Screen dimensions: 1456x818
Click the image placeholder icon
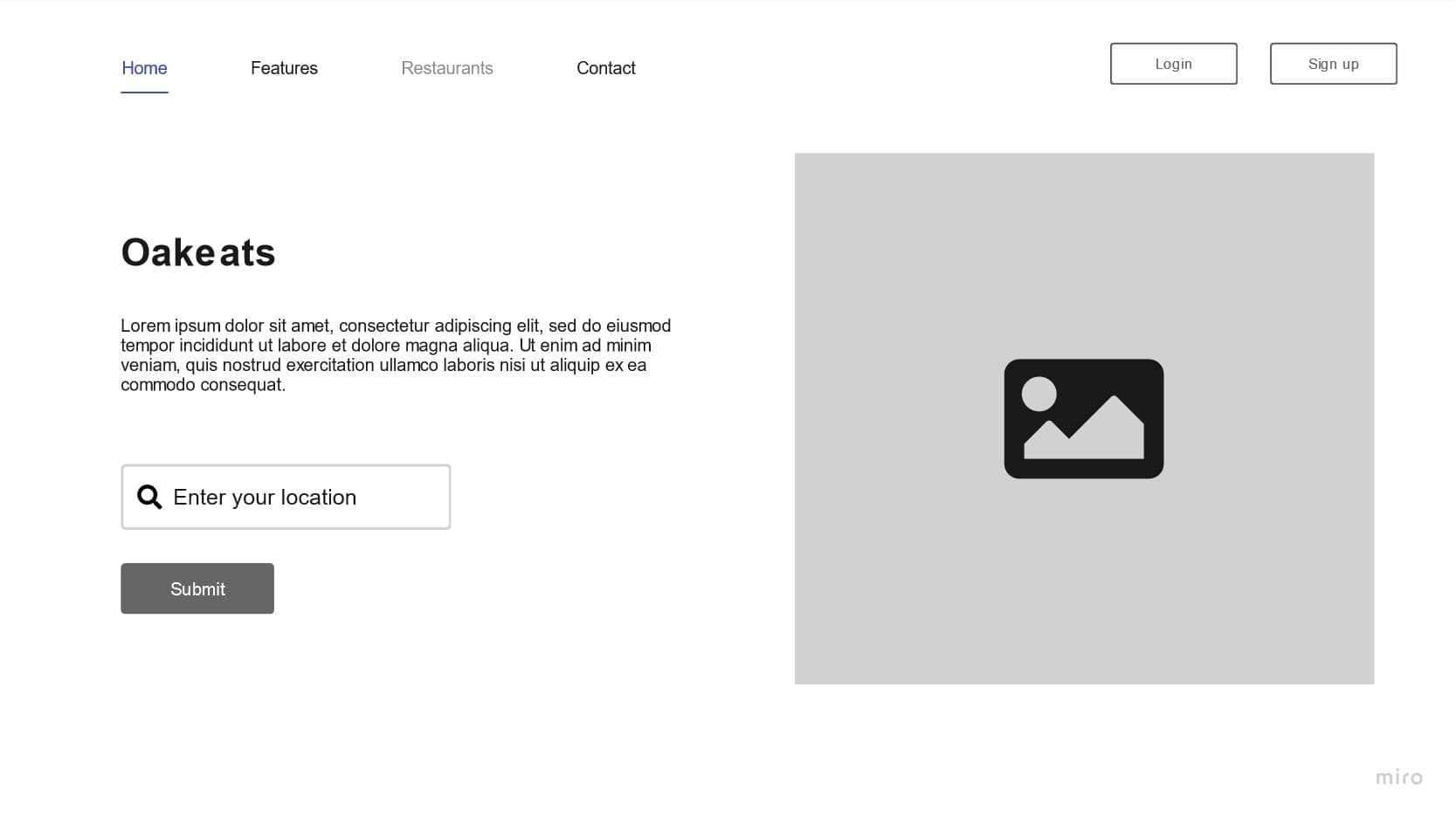click(1084, 419)
